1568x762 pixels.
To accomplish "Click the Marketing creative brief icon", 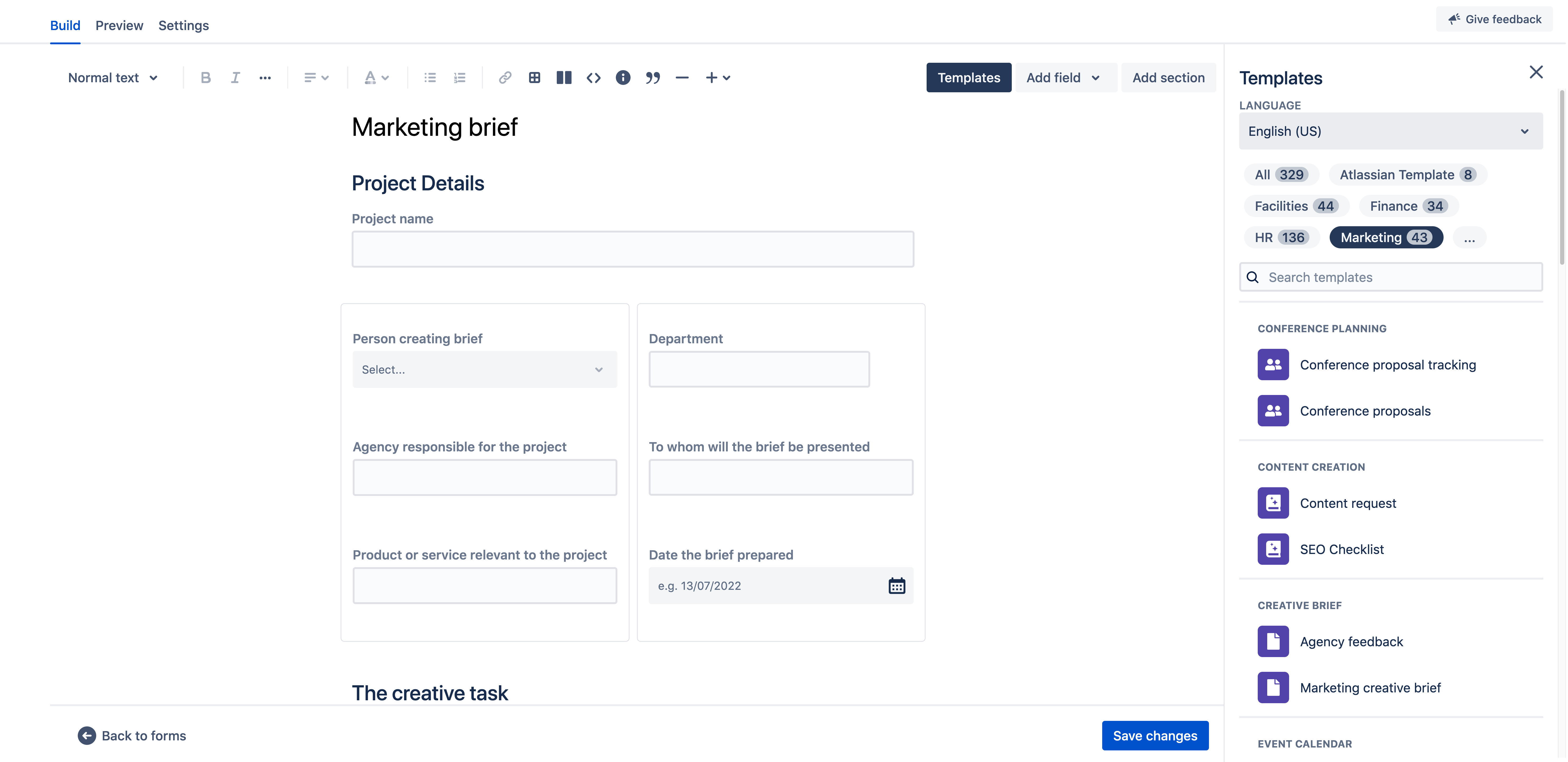I will pos(1273,688).
